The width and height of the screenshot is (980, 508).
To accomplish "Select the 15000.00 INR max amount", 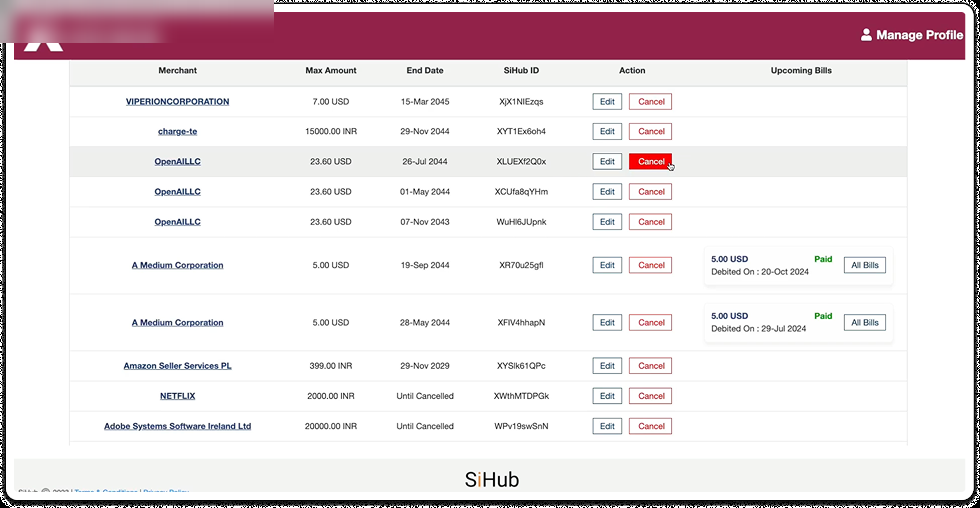I will click(x=331, y=131).
